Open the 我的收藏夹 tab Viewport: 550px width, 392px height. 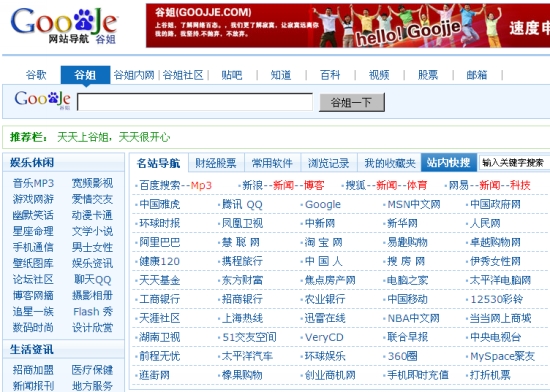pyautogui.click(x=390, y=163)
